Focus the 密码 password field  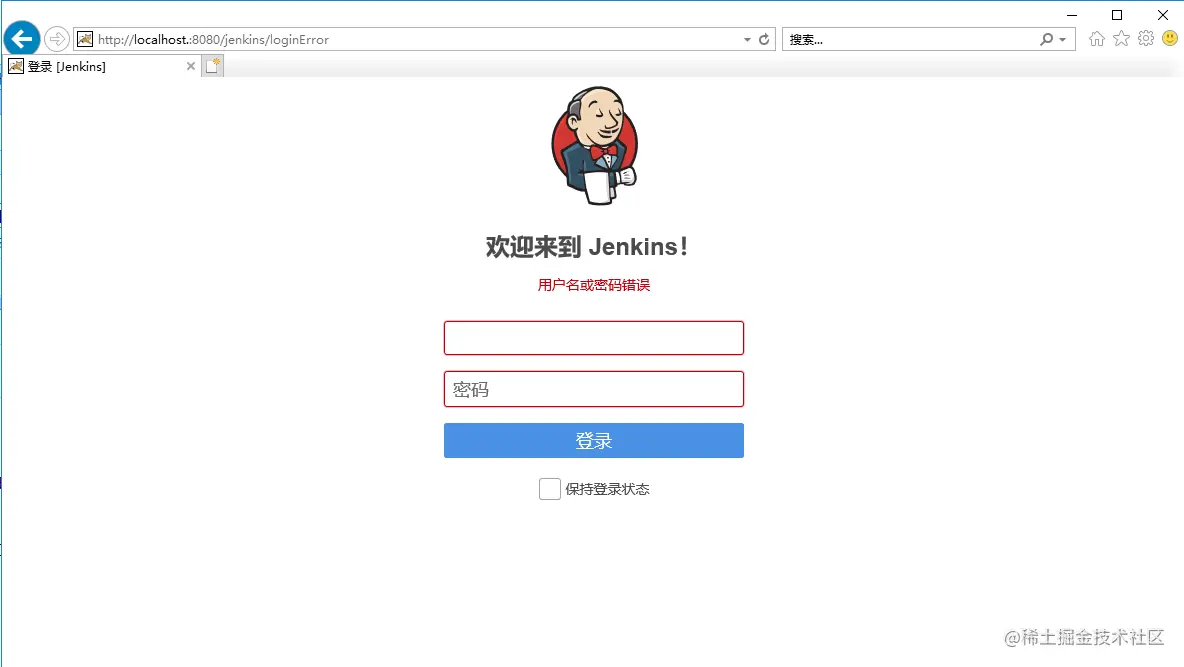594,389
